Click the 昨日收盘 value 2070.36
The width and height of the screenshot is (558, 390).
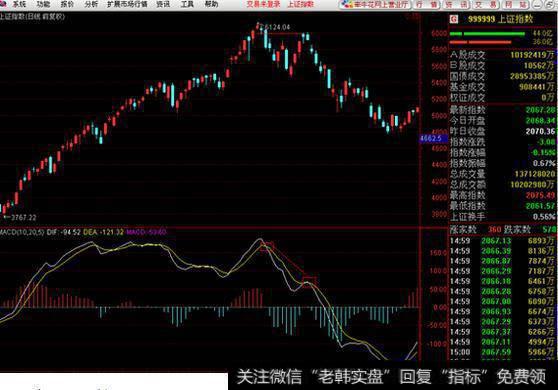541,131
